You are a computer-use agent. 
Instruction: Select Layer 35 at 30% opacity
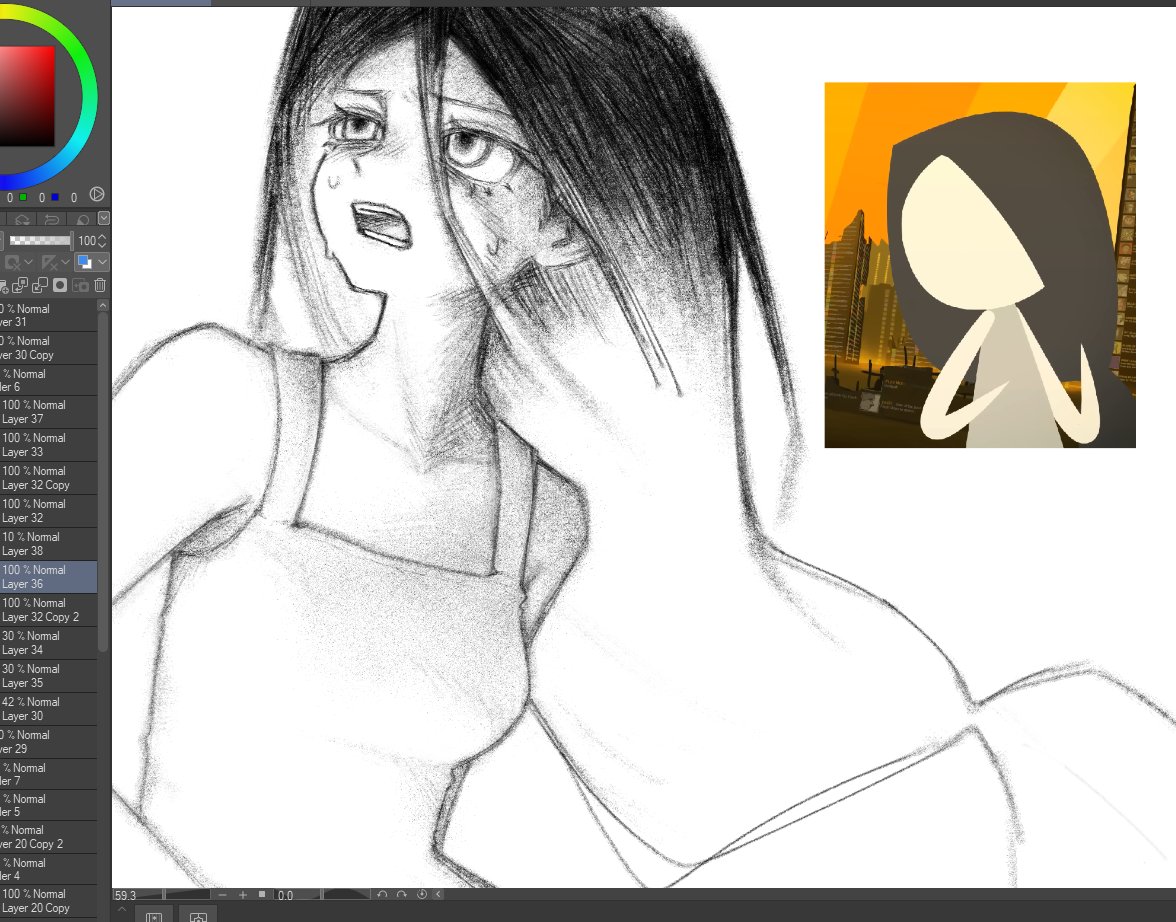[48, 676]
